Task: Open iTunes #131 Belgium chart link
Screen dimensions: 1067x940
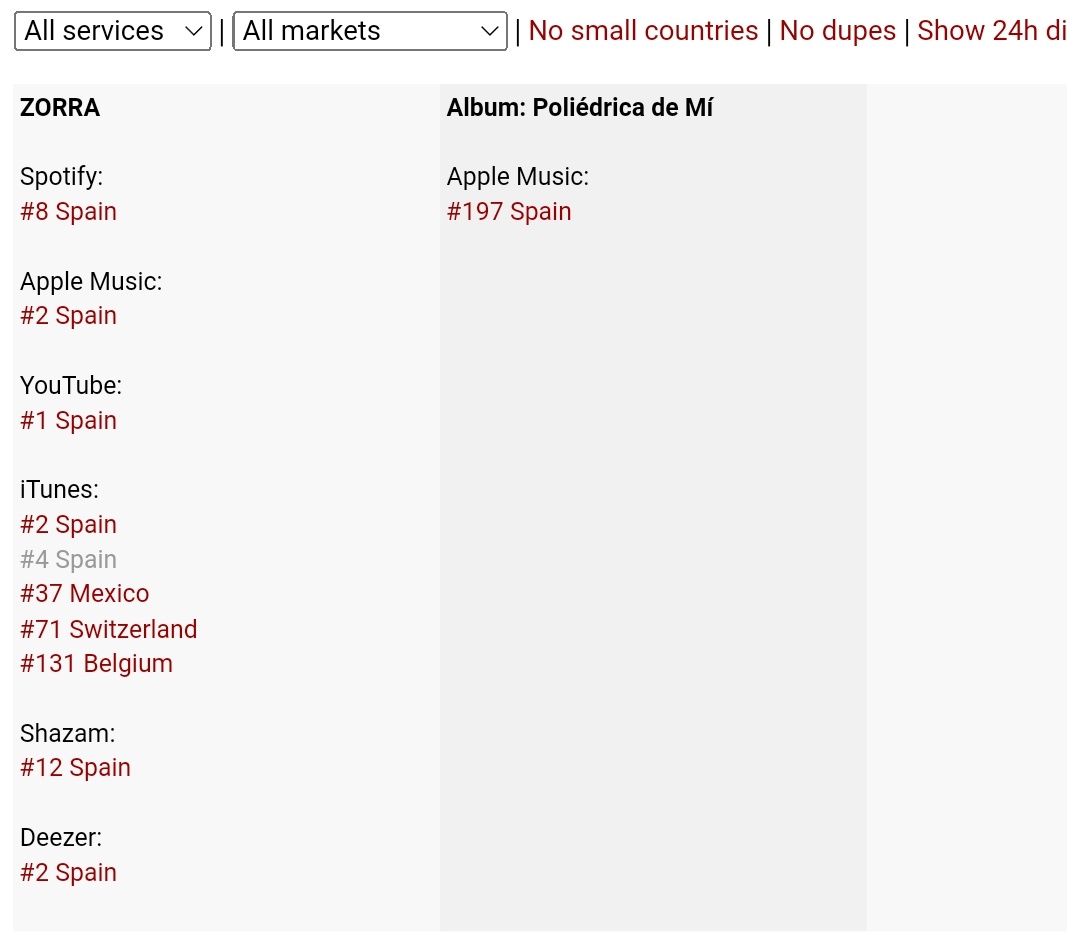Action: pyautogui.click(x=96, y=664)
